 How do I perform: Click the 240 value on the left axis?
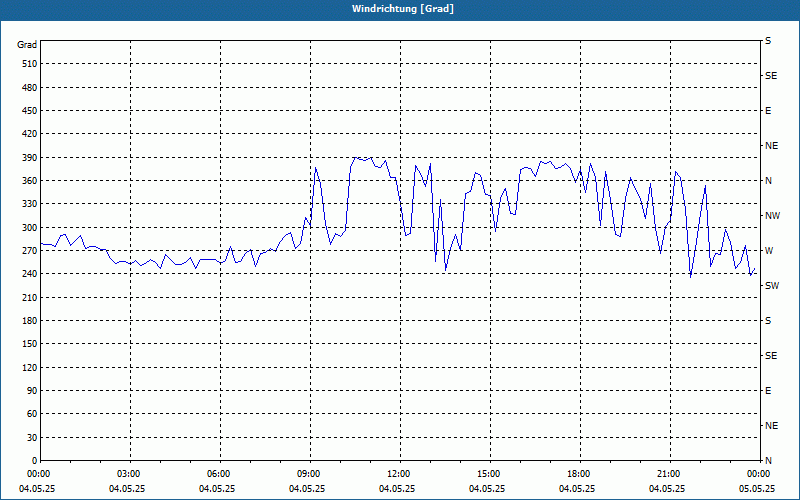[x=30, y=274]
